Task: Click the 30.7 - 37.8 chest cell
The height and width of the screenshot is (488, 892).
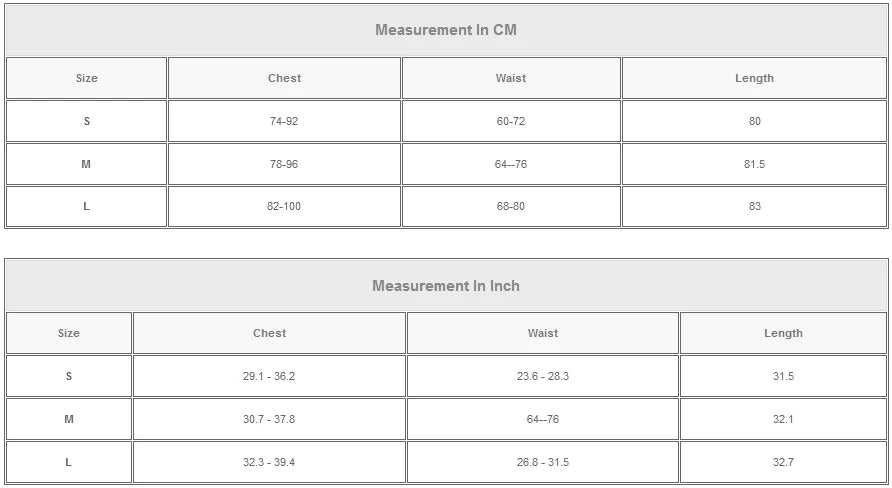Action: point(269,419)
